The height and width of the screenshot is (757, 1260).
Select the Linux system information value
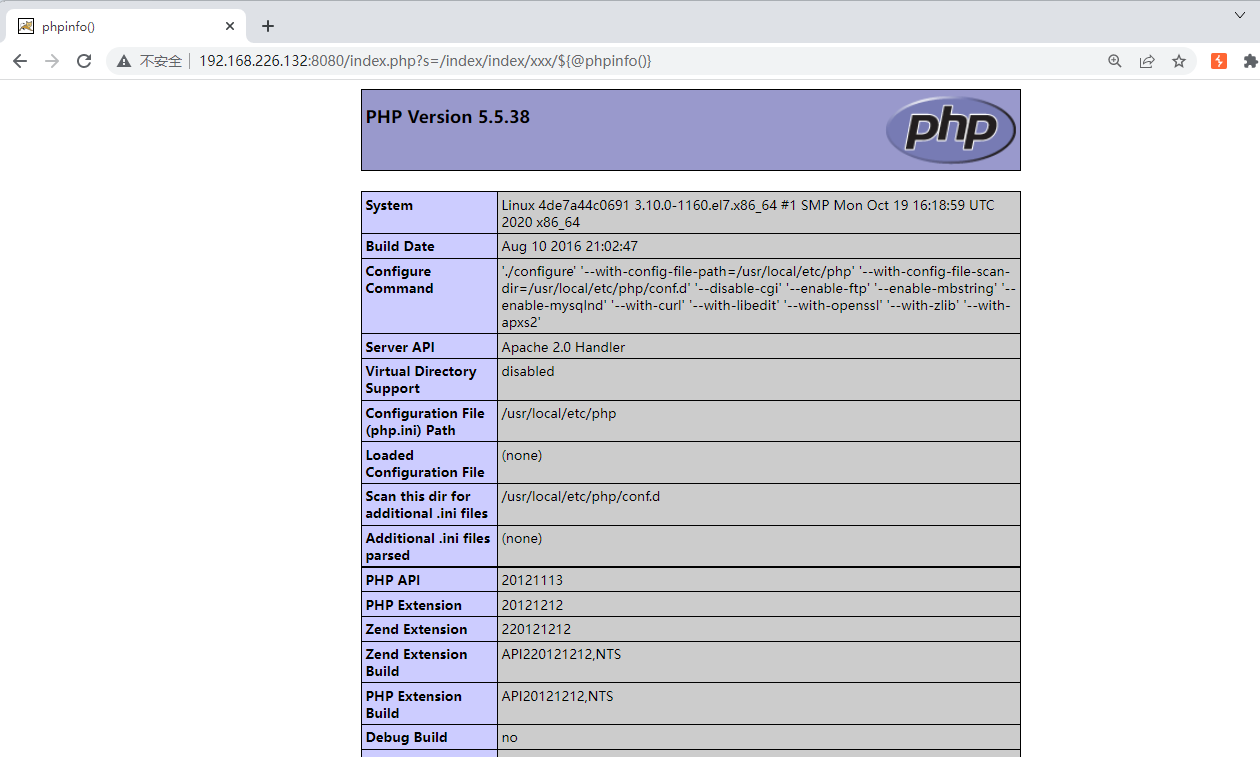click(x=748, y=213)
